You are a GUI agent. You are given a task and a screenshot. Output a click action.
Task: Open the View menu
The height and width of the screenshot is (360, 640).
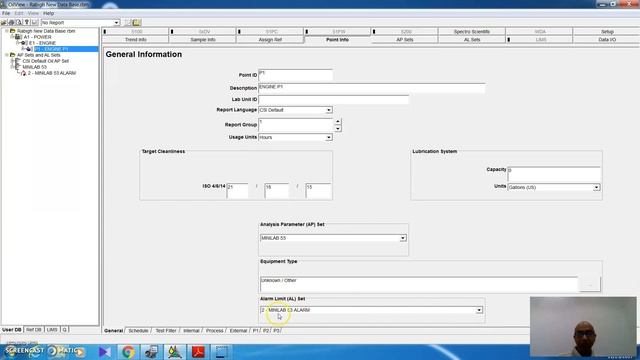33,13
